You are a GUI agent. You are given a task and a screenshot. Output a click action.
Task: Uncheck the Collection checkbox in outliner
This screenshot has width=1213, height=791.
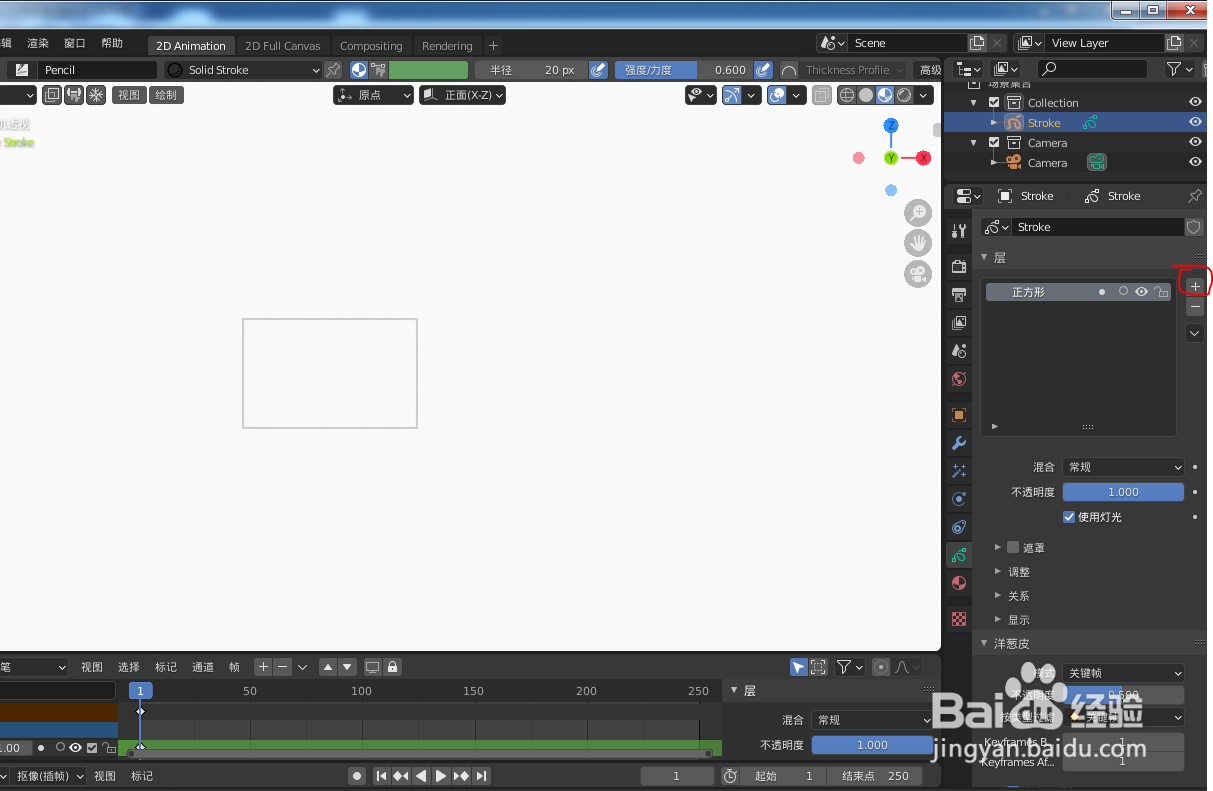(994, 103)
